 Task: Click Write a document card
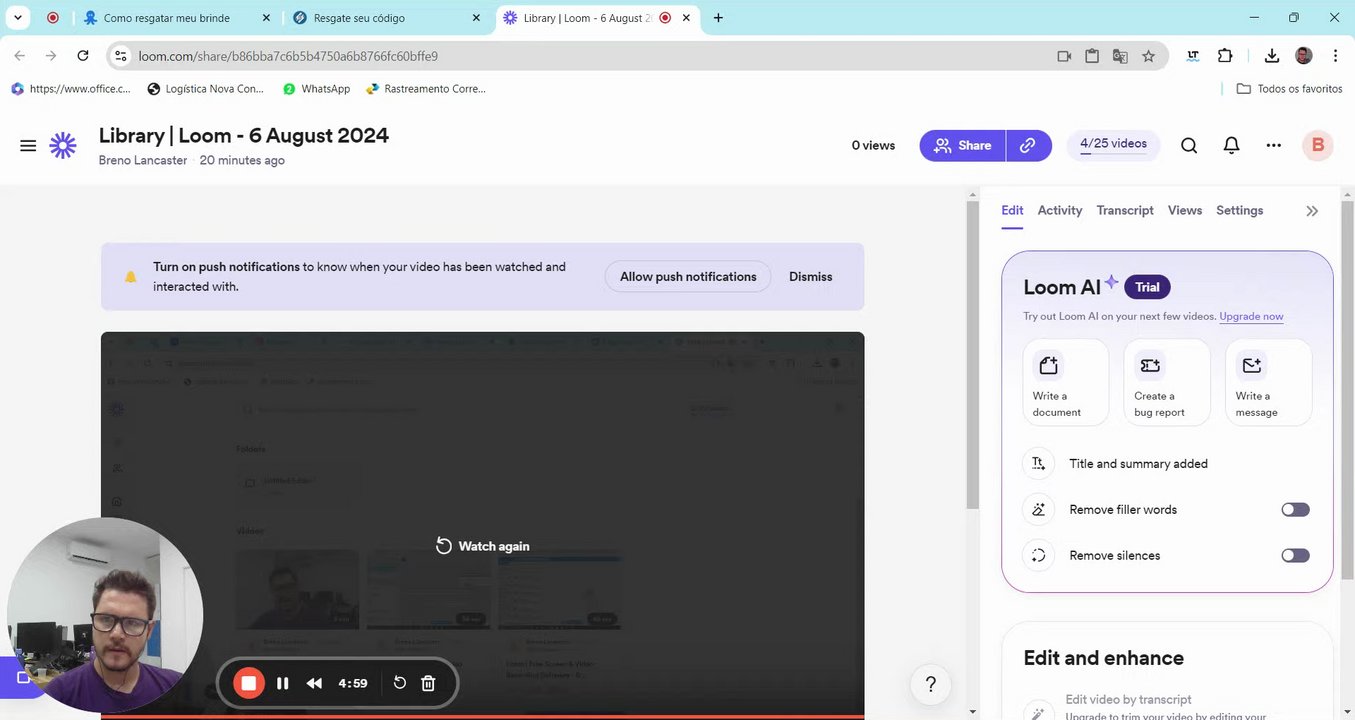[1065, 383]
